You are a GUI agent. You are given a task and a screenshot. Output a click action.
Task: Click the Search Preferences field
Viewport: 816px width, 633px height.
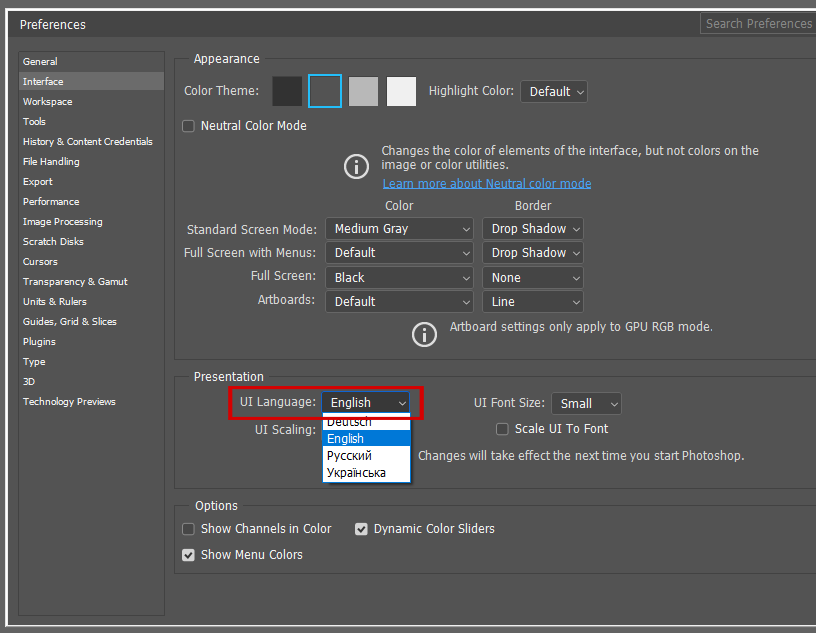coord(758,23)
